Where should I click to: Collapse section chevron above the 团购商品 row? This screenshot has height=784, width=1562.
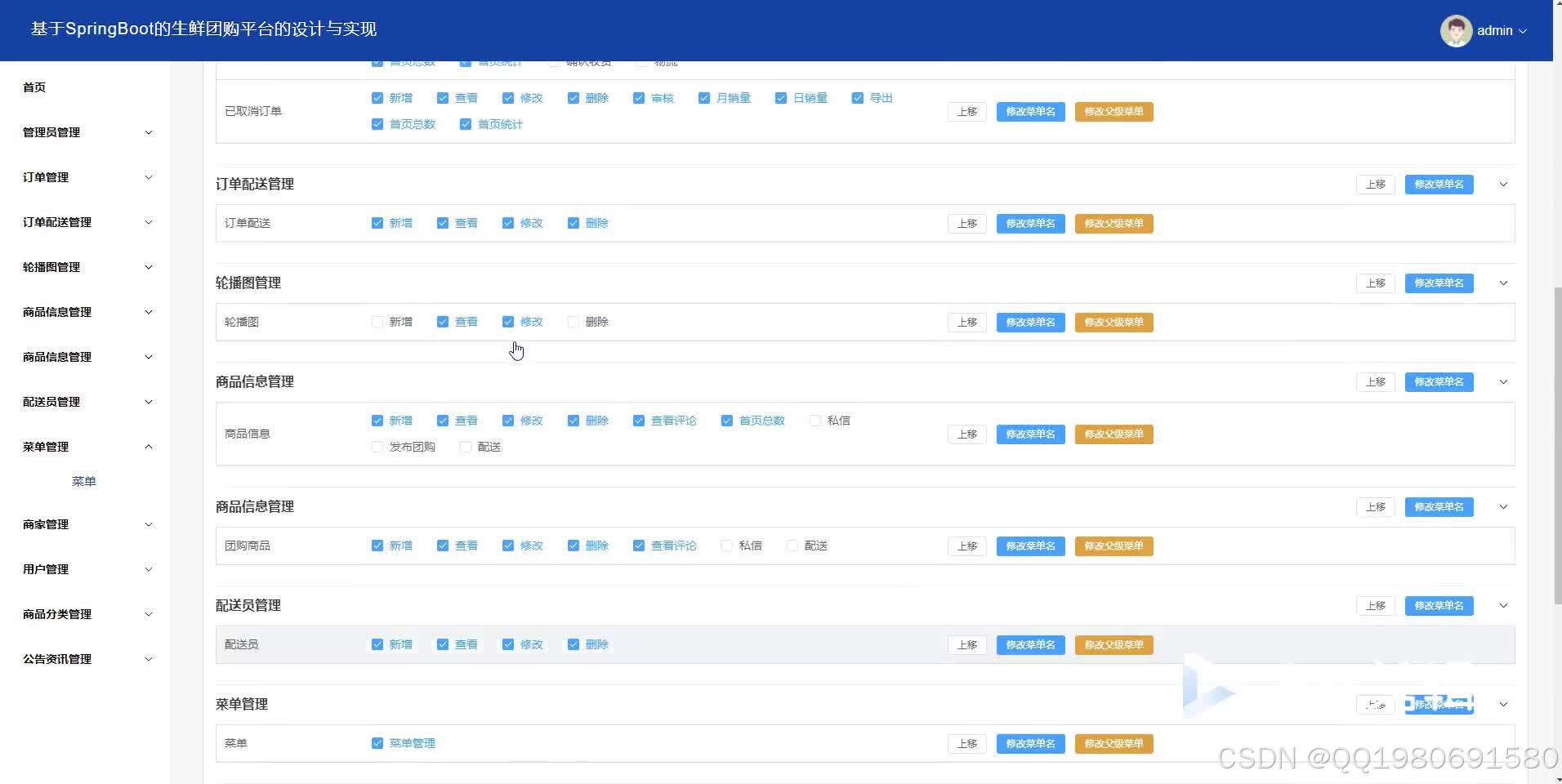1503,507
